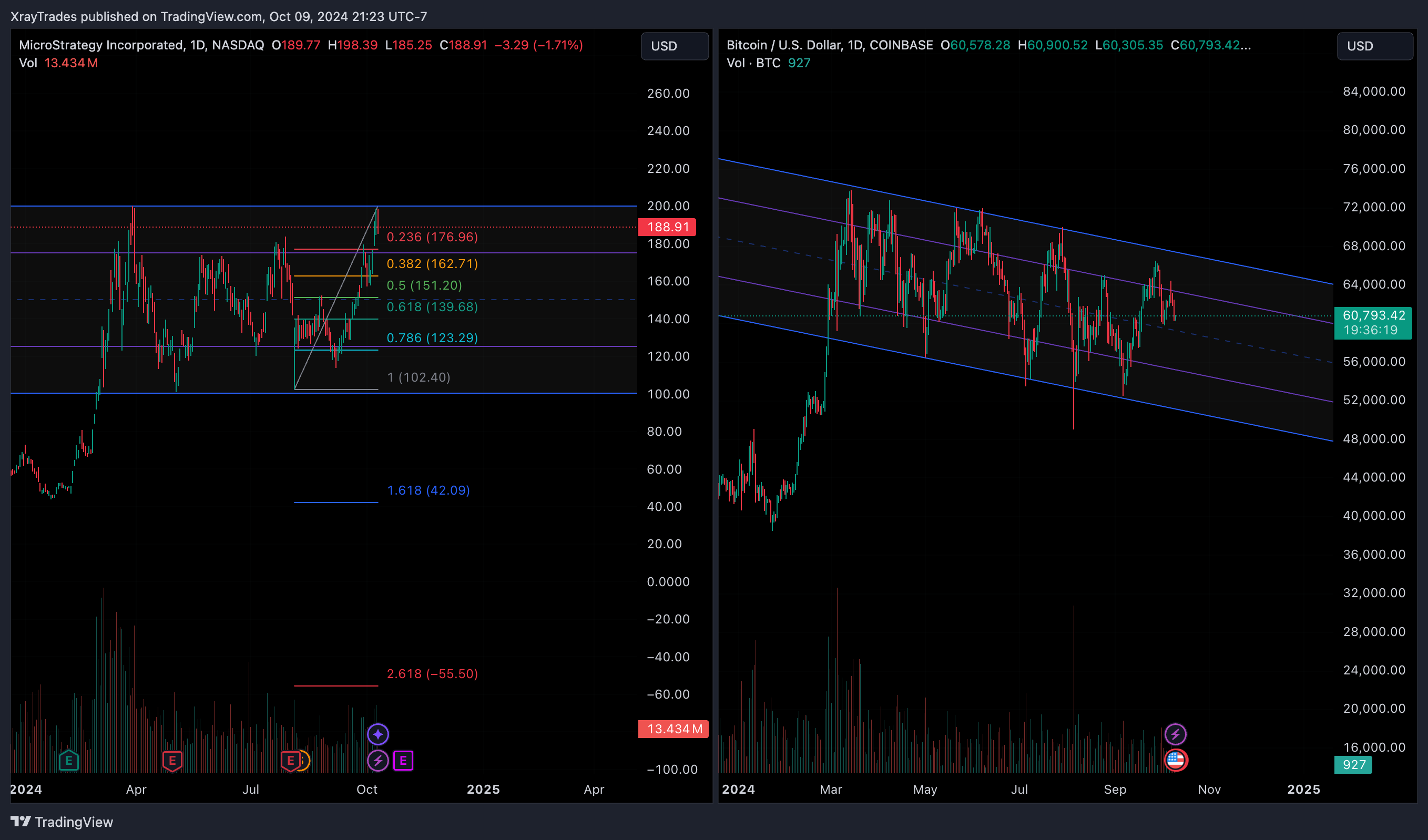1428x840 pixels.
Task: Click the red earnings E marker after July
Action: [290, 761]
